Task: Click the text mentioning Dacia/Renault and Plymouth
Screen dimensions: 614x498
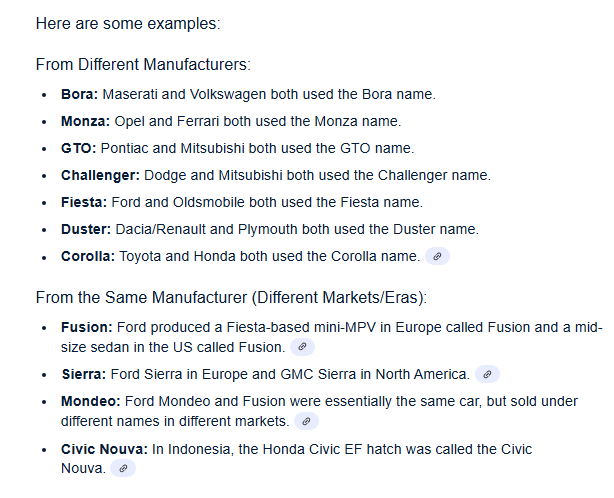Action: [297, 229]
